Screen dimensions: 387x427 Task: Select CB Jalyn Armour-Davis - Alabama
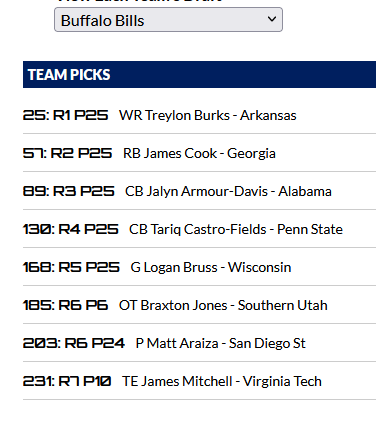pyautogui.click(x=228, y=191)
